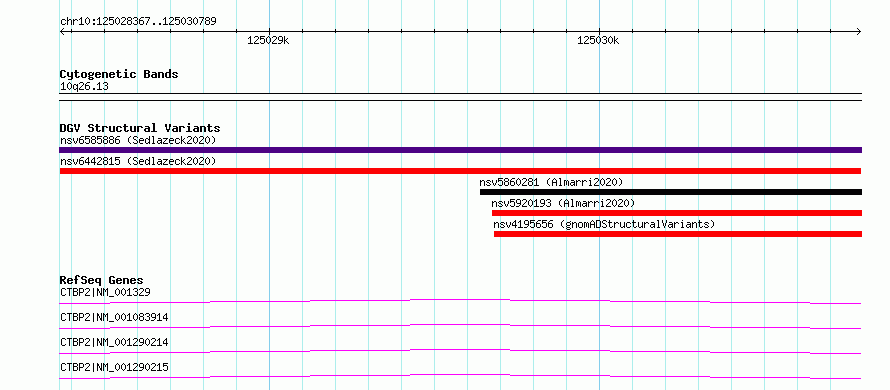Screen dimensions: 890x390
Task: Click the magenta NM_001329 transcript line
Action: click(x=460, y=301)
